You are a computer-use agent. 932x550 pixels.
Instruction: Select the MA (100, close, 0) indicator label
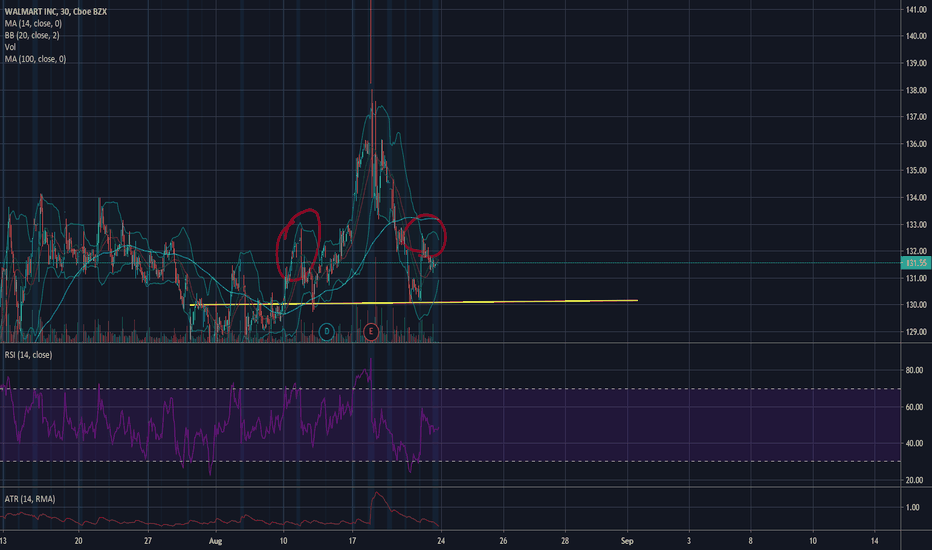(x=36, y=59)
